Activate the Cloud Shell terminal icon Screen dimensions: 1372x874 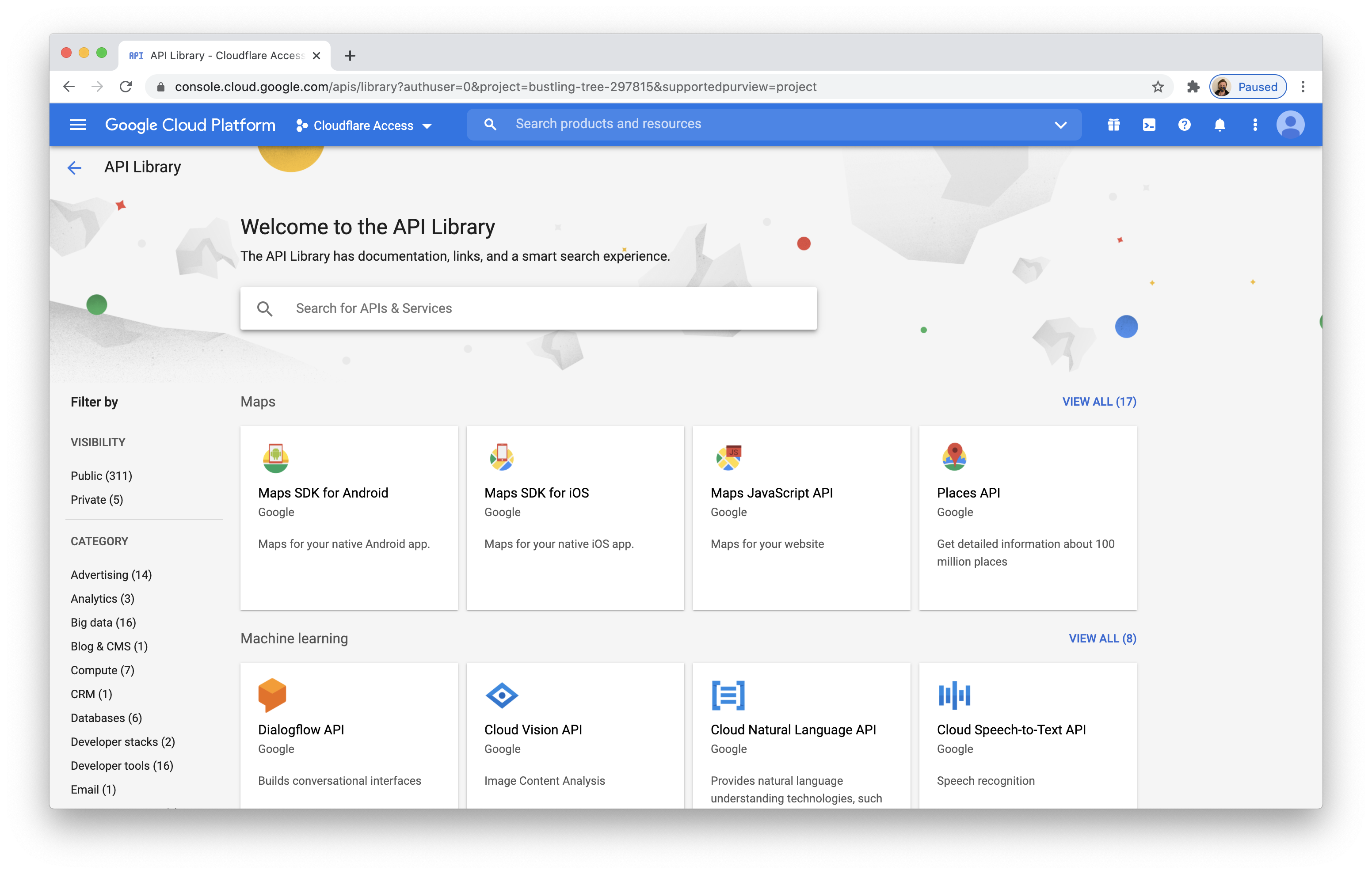1149,124
